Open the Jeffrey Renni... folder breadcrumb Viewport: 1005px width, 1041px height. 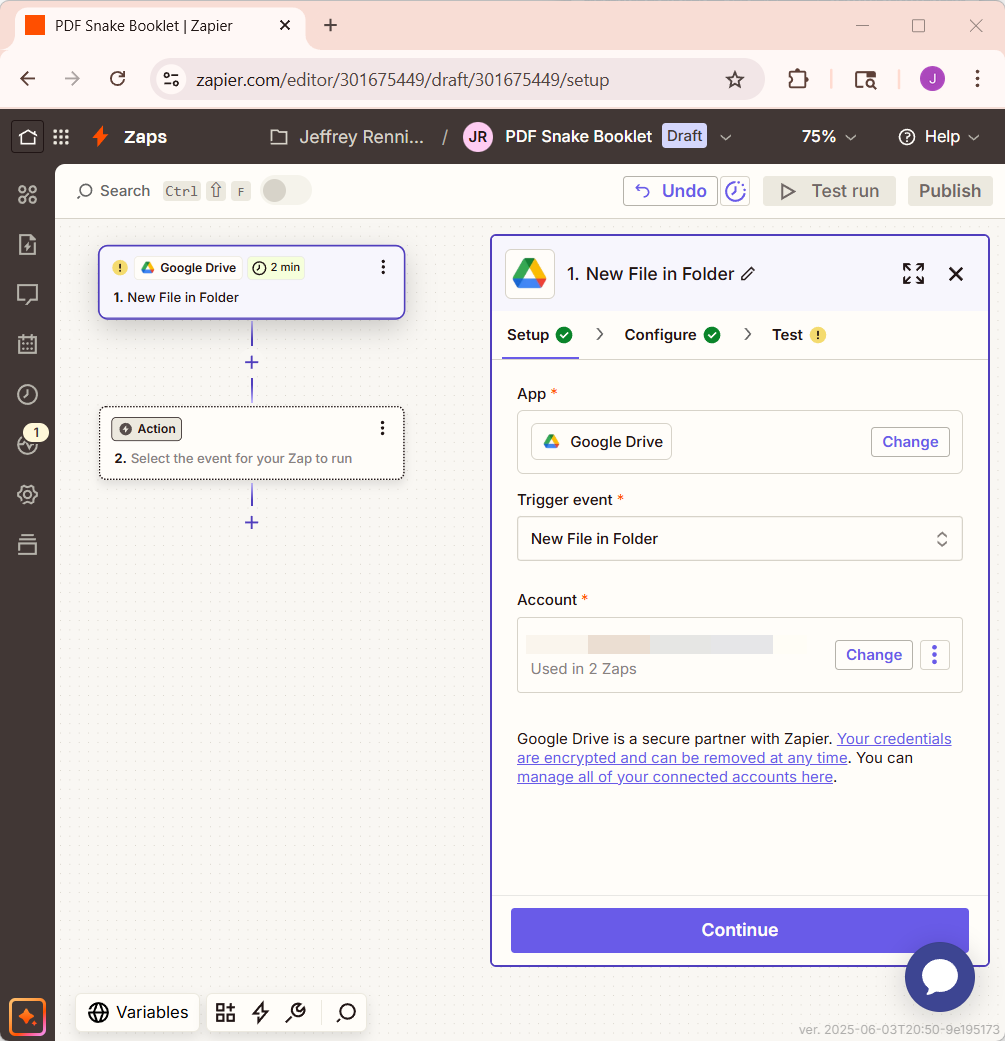[347, 137]
